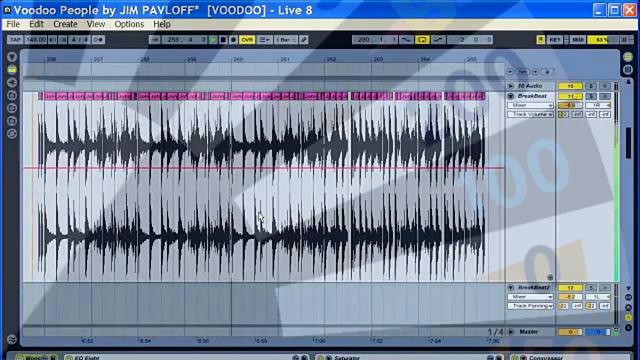Hide the yellow Mixer M section
This screenshot has width=640, height=360.
tap(628, 318)
